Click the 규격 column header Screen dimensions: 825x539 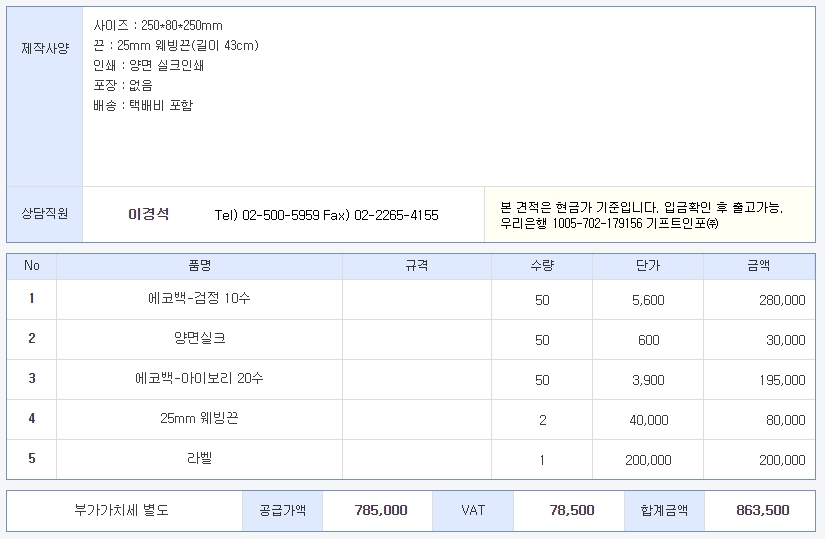pos(417,266)
